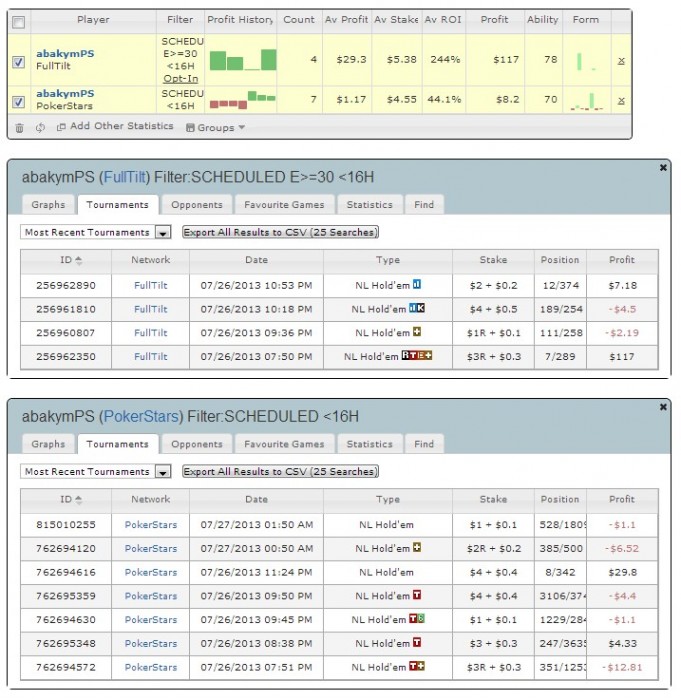The height and width of the screenshot is (700, 681).
Task: Click the turbo T icon for tournament 762695359
Action: click(x=417, y=595)
